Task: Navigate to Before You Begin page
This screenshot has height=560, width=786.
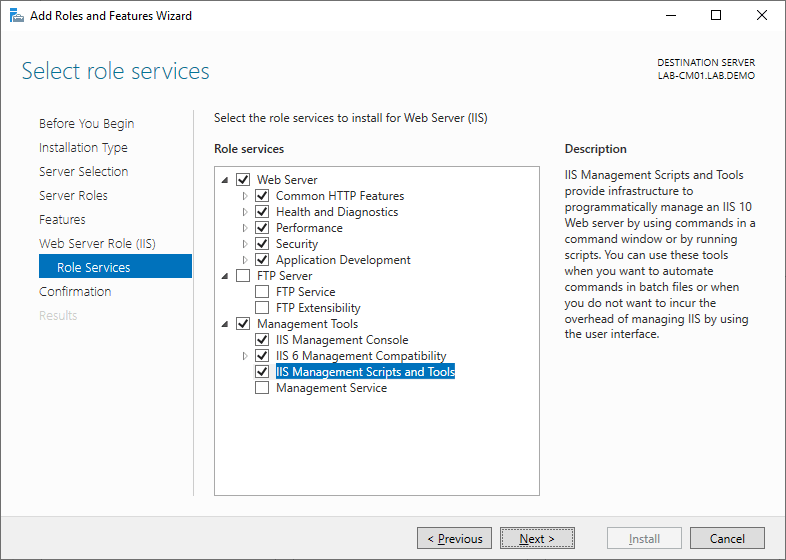Action: [86, 124]
